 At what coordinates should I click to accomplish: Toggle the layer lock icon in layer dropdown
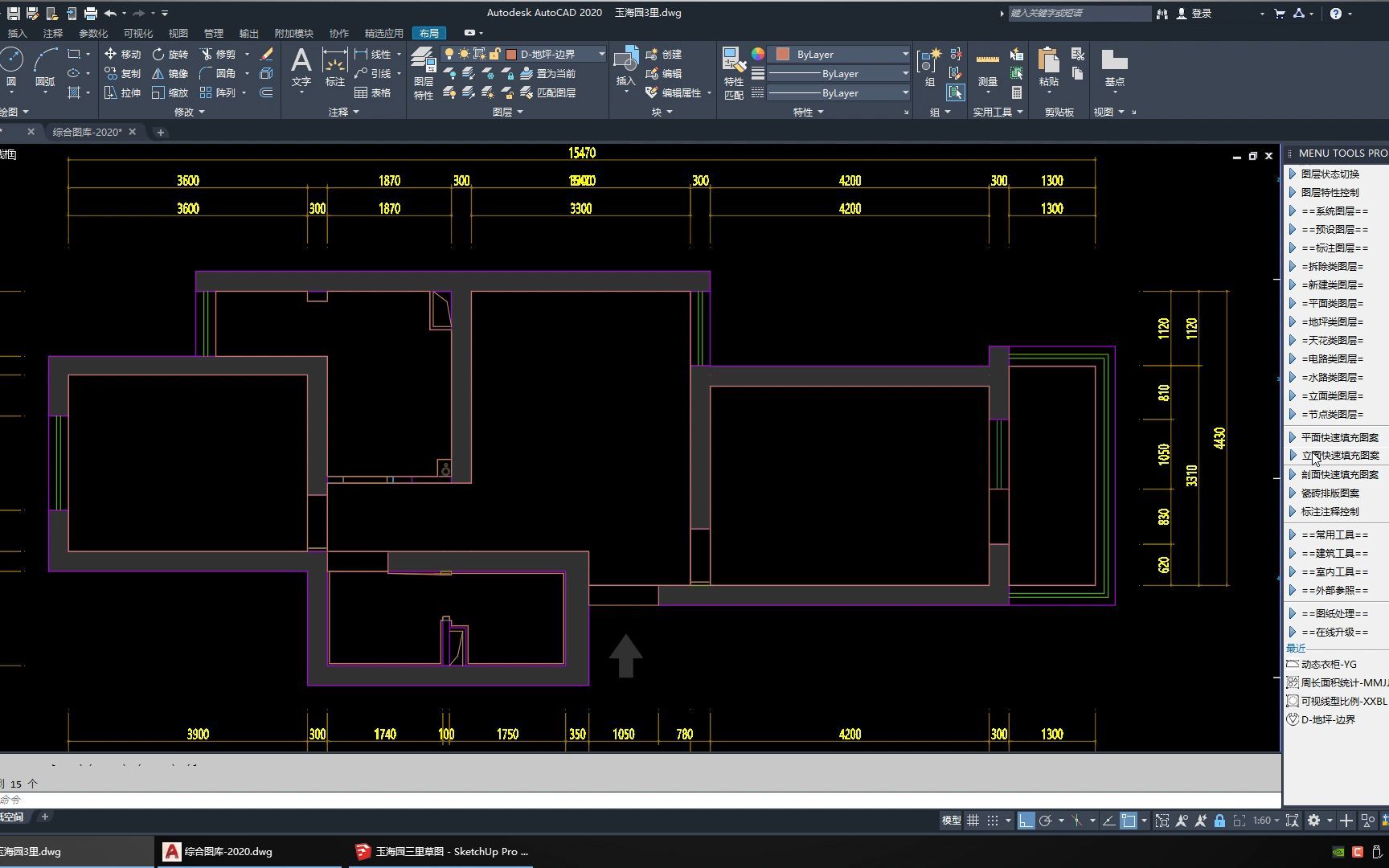(x=495, y=54)
